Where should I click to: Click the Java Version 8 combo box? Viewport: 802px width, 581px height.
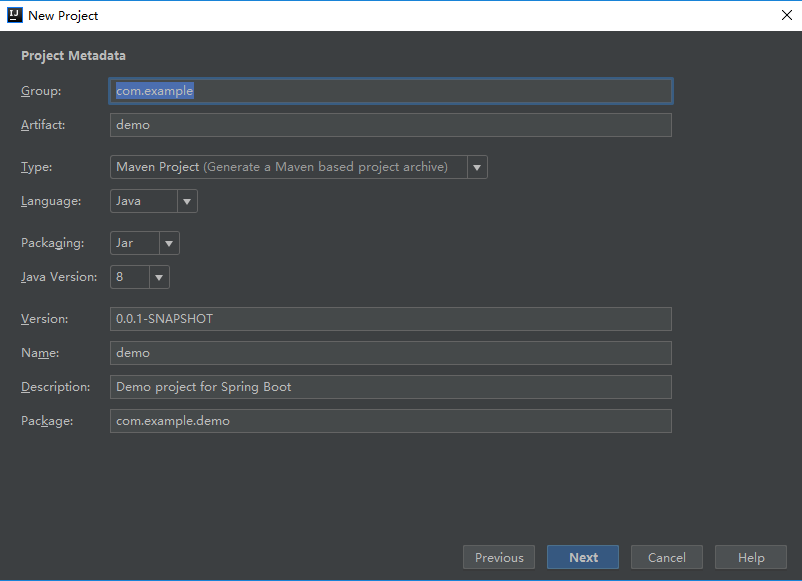(x=129, y=277)
